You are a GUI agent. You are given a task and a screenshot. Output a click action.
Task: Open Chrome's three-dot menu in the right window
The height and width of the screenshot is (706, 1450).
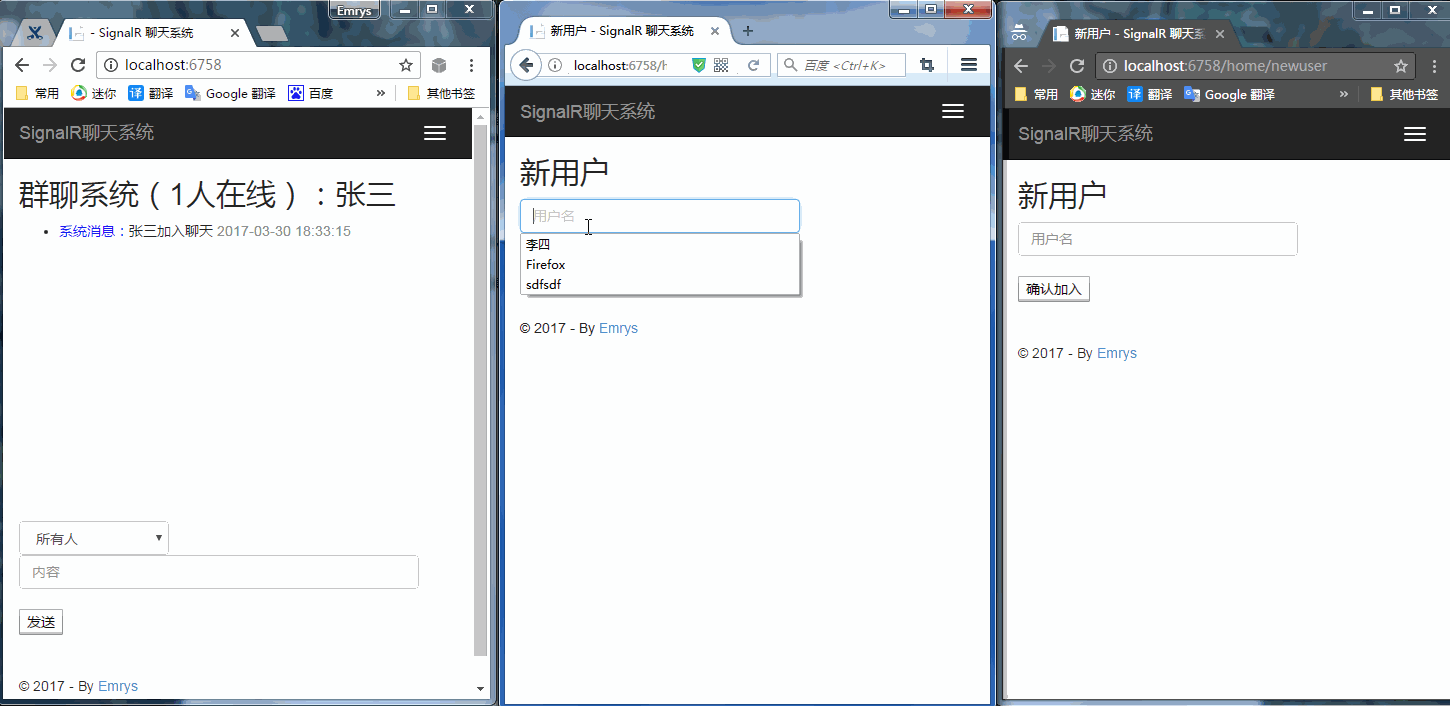[1435, 64]
